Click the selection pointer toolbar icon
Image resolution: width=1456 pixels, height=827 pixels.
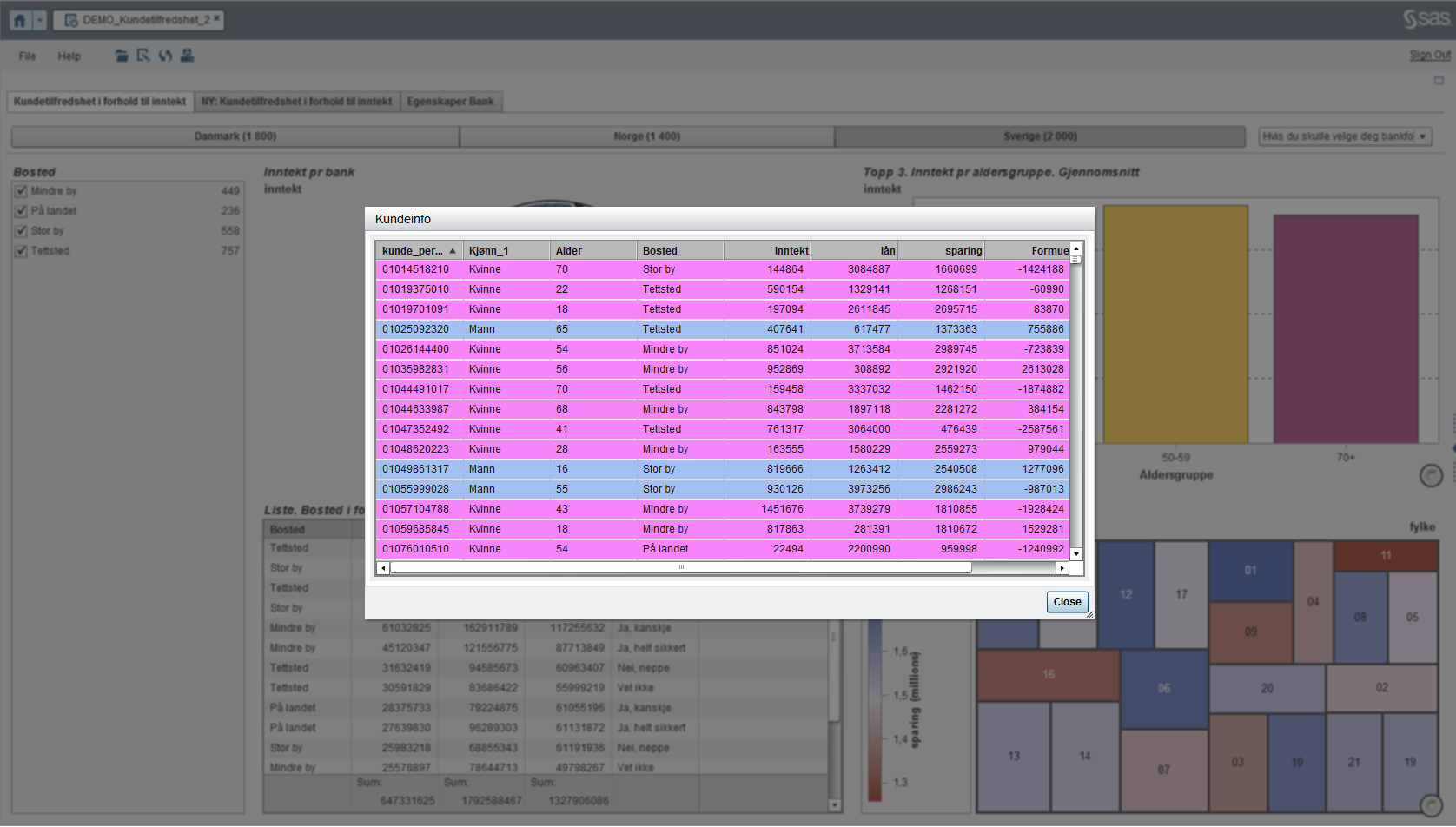[143, 56]
